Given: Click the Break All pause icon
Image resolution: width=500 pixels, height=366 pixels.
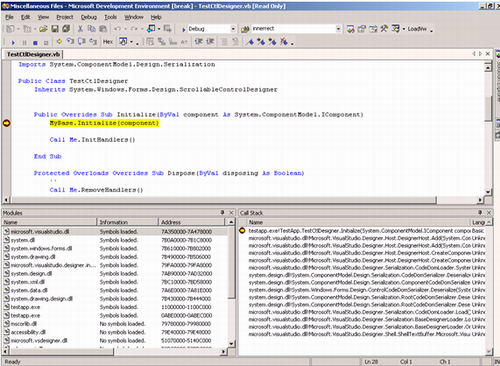Looking at the screenshot, I should click(24, 43).
